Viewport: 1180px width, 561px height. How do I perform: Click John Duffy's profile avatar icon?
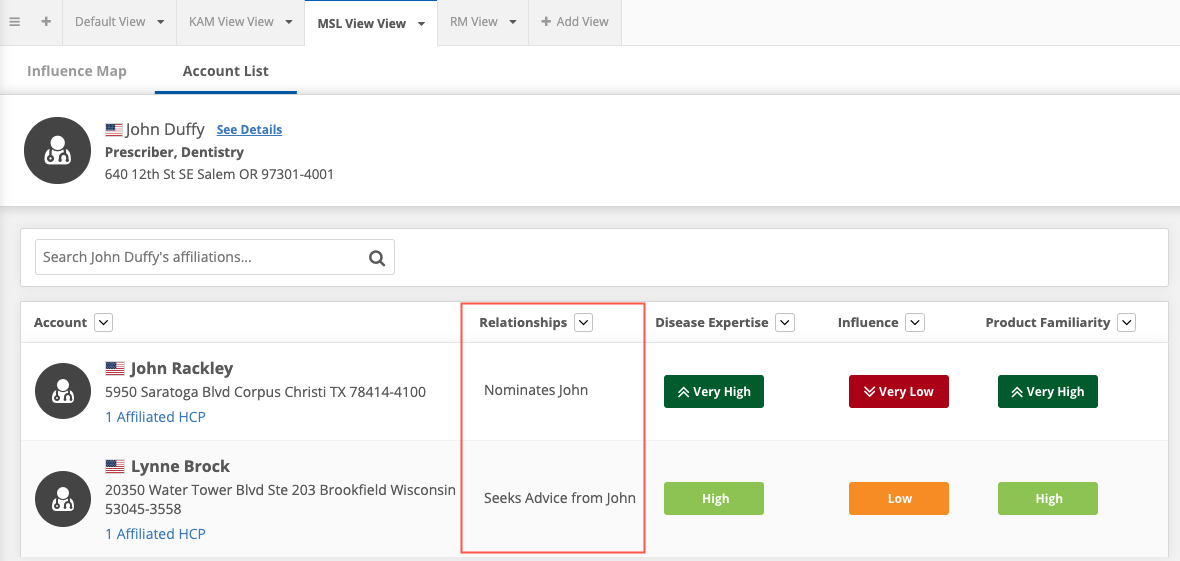[58, 150]
